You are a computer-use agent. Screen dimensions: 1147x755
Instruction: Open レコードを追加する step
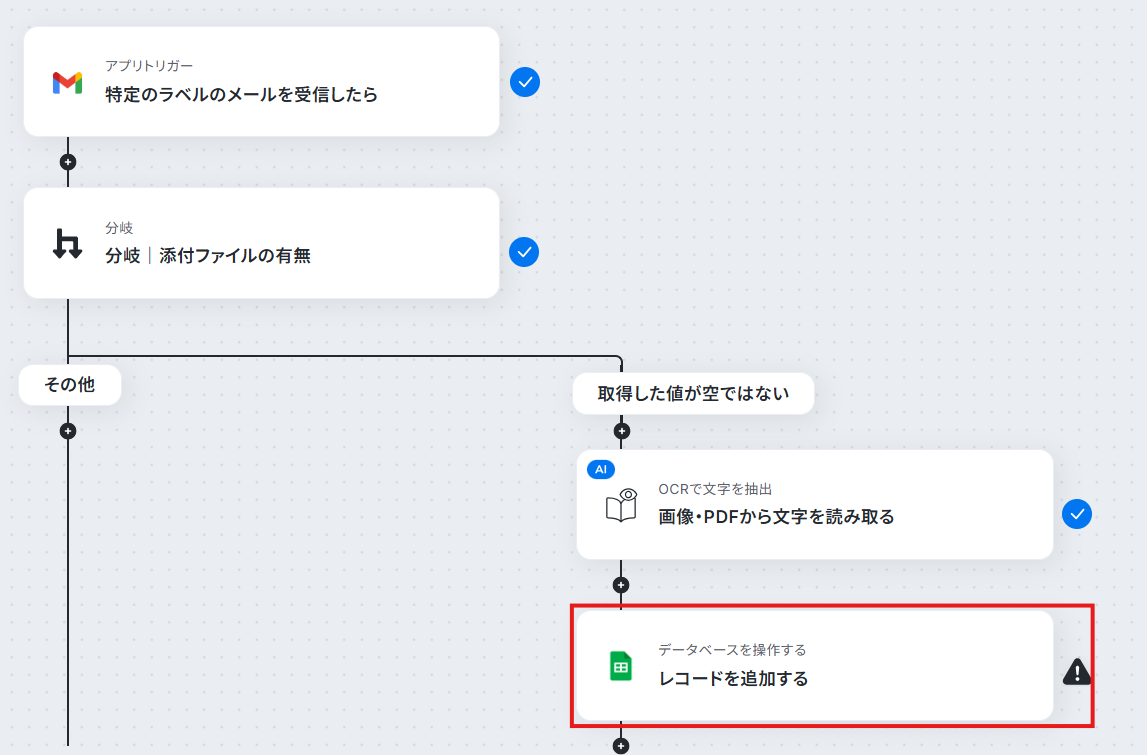(815, 666)
